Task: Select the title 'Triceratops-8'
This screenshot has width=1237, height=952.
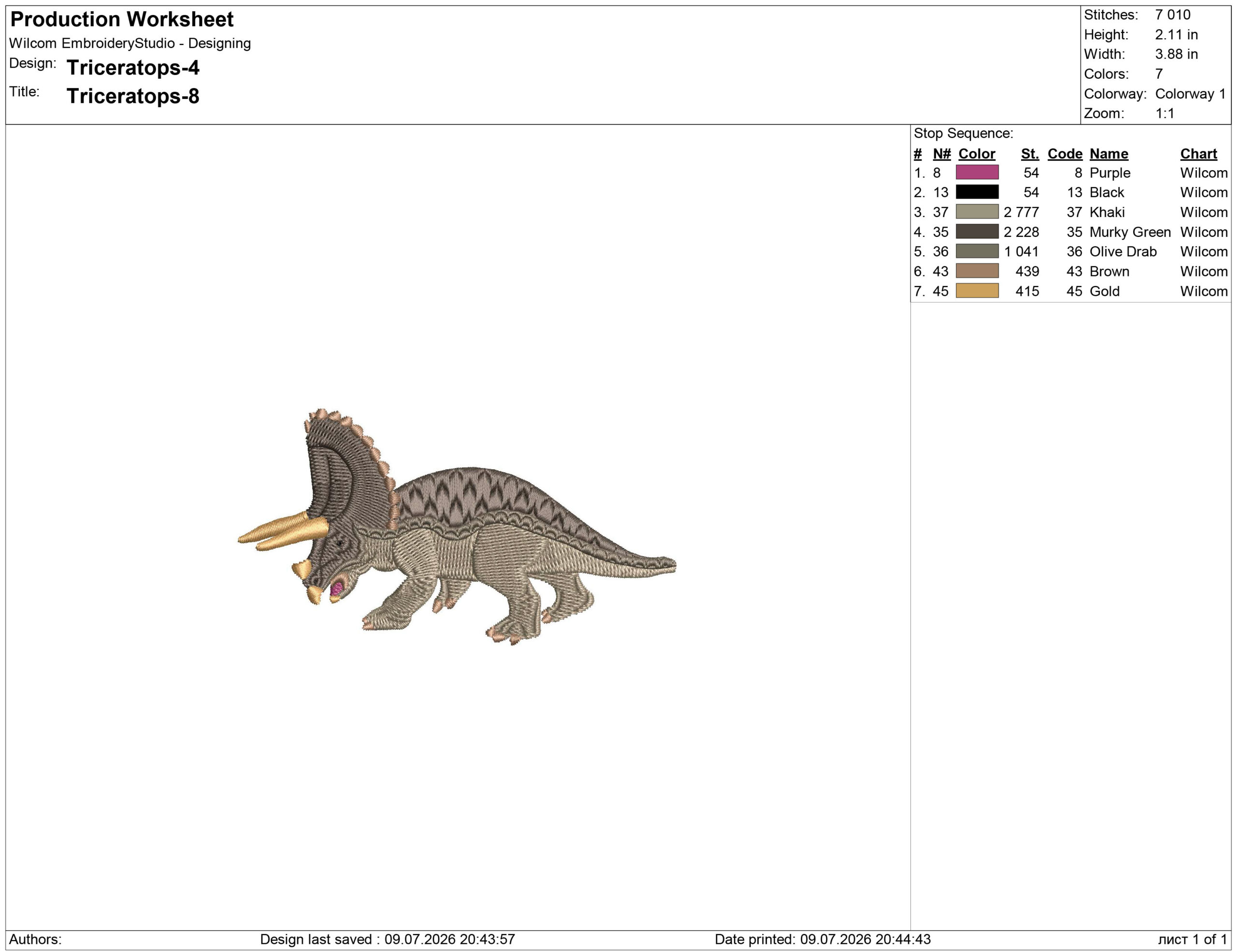Action: click(133, 96)
